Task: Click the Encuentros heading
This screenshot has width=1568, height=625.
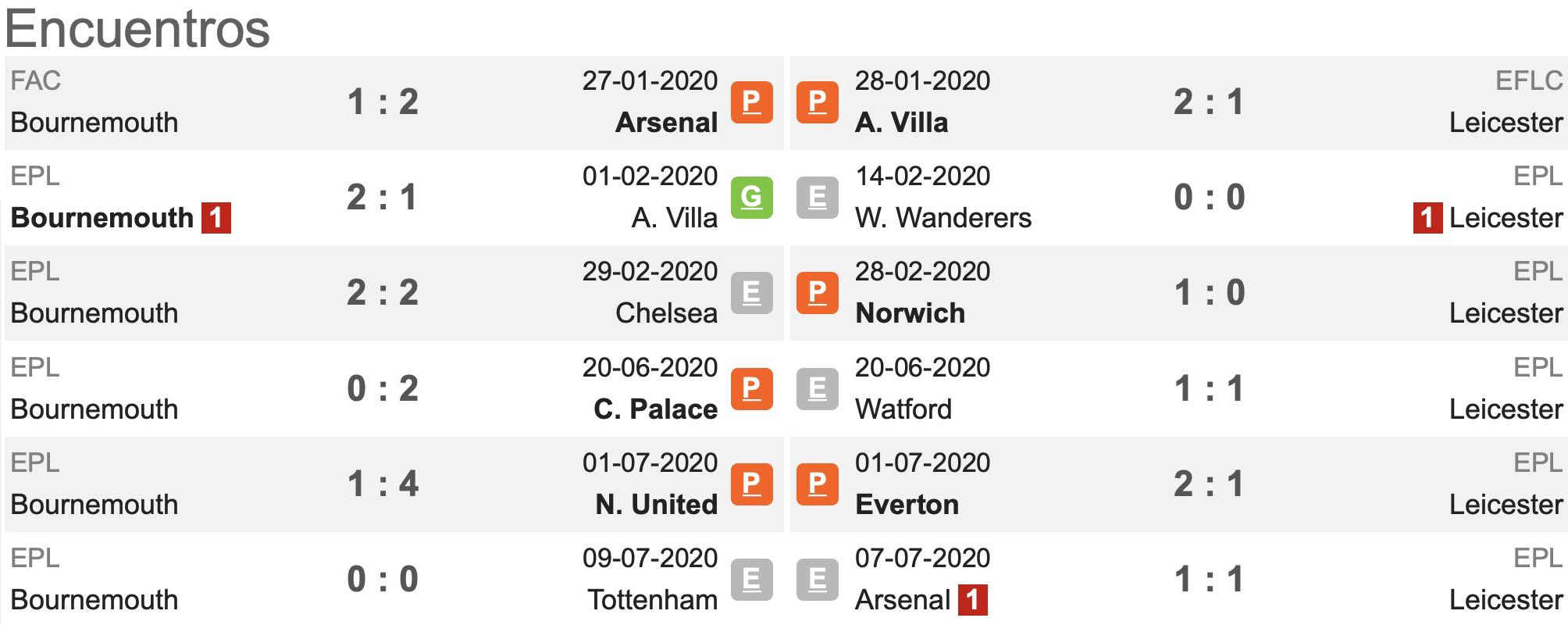Action: point(137,29)
